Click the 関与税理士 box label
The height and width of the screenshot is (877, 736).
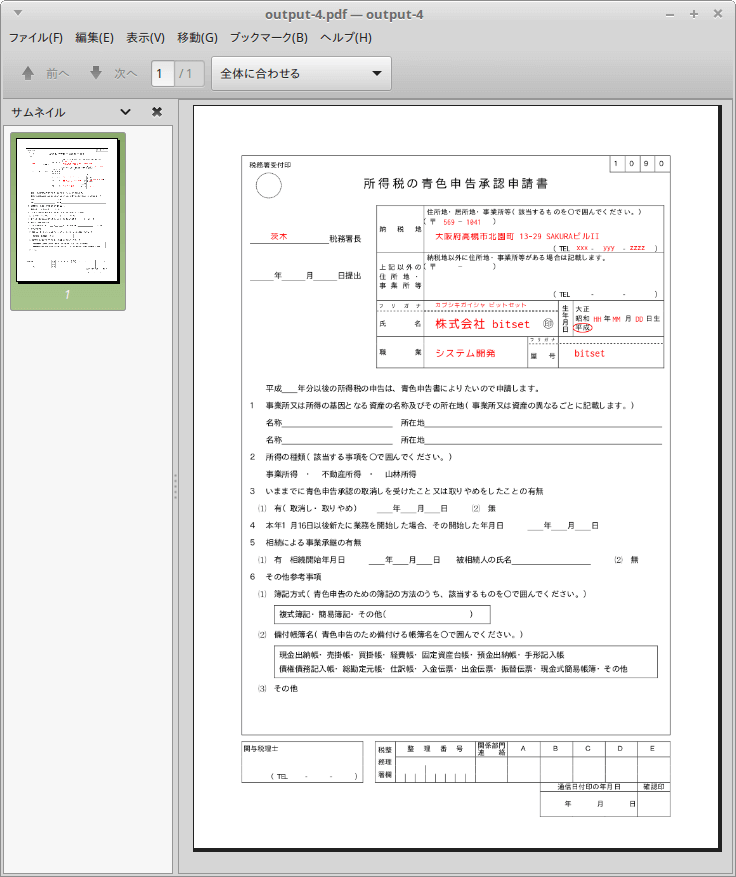coord(261,748)
